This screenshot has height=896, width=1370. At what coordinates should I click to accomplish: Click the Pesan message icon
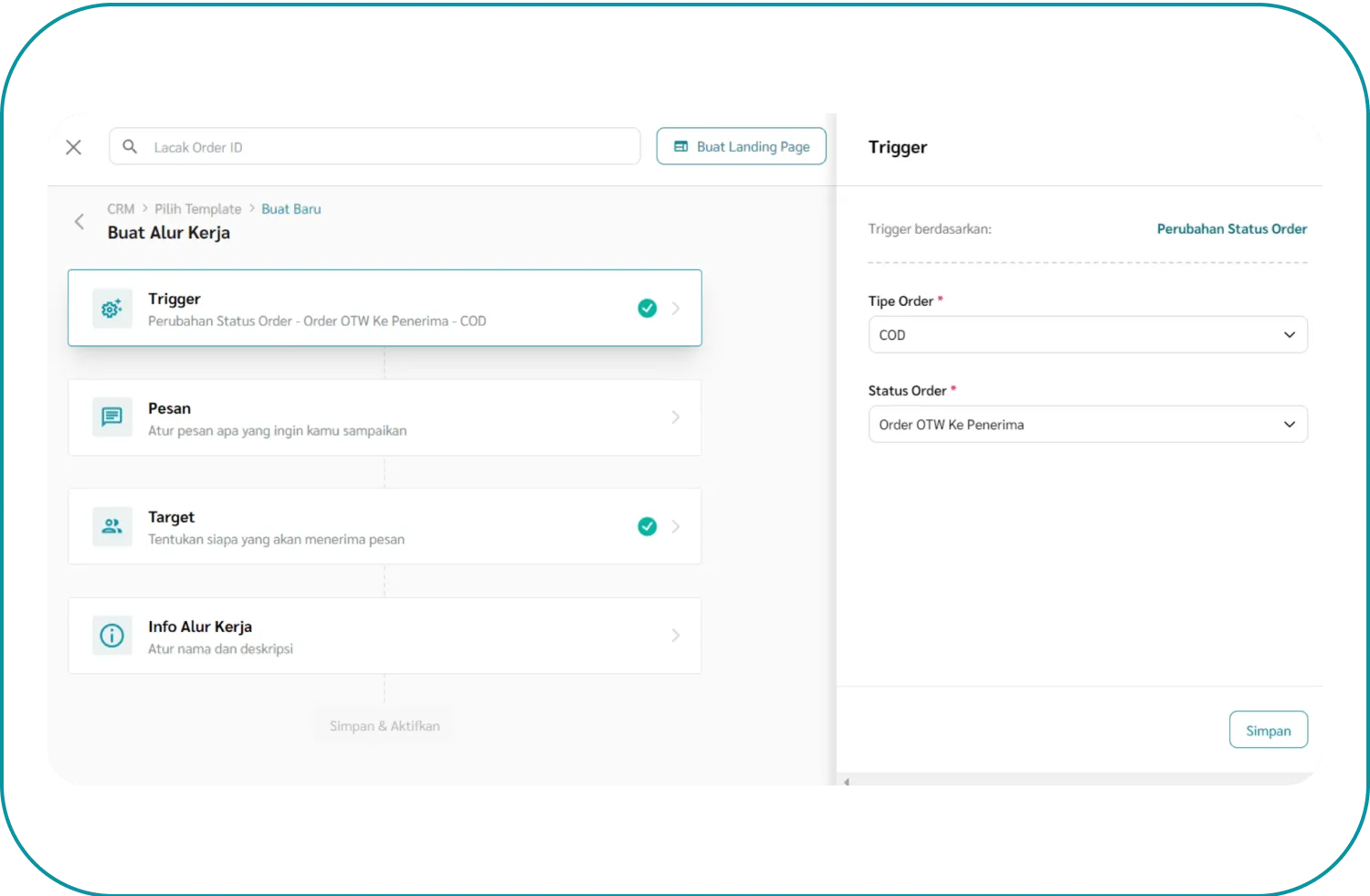tap(111, 417)
